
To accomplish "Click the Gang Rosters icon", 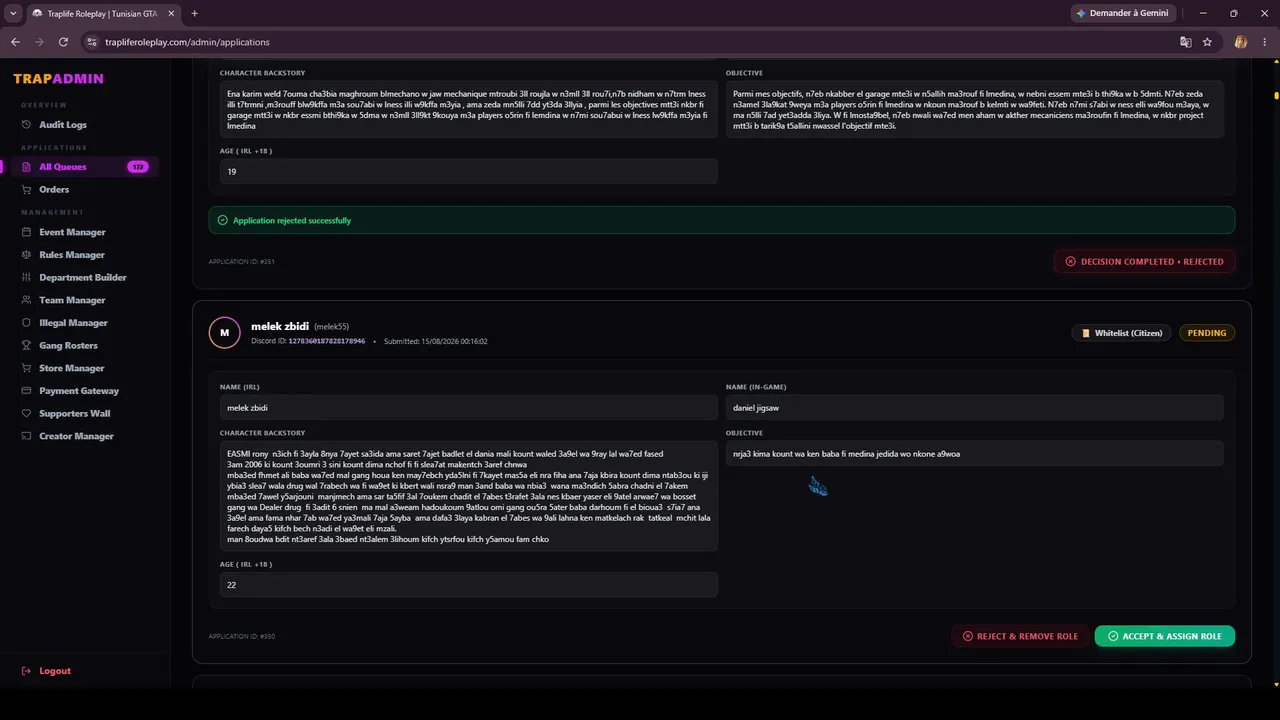I will (27, 345).
